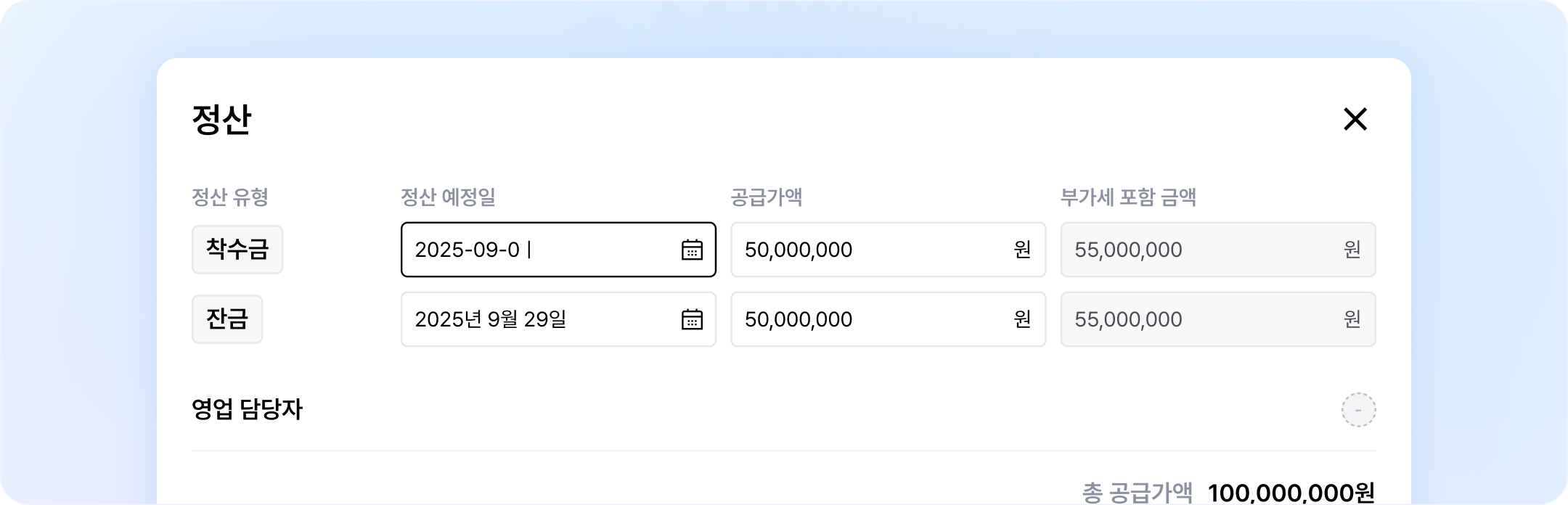Edit the 착수금 공급가액 amount field

pos(871,250)
